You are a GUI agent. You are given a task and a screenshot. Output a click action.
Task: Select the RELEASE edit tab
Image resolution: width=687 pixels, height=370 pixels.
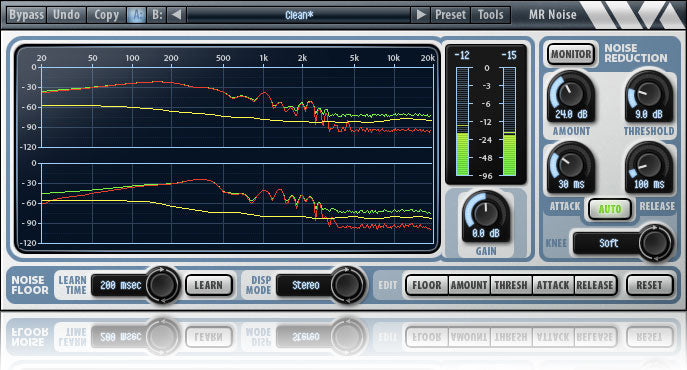pyautogui.click(x=595, y=285)
